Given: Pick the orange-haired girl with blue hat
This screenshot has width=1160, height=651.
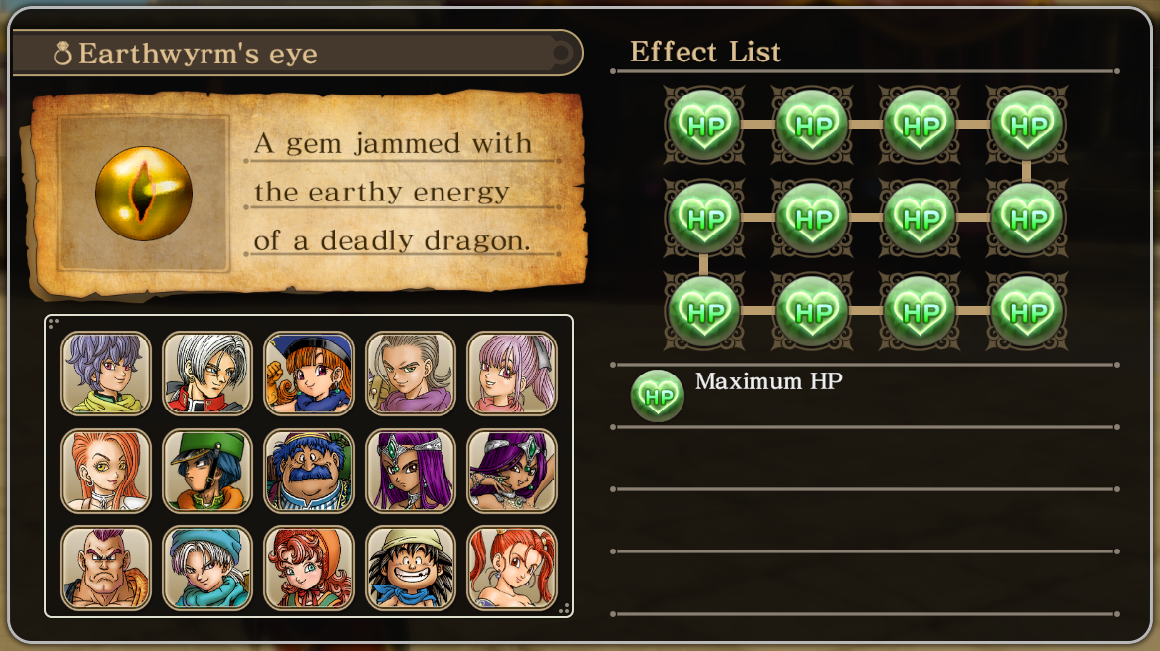Looking at the screenshot, I should point(308,373).
